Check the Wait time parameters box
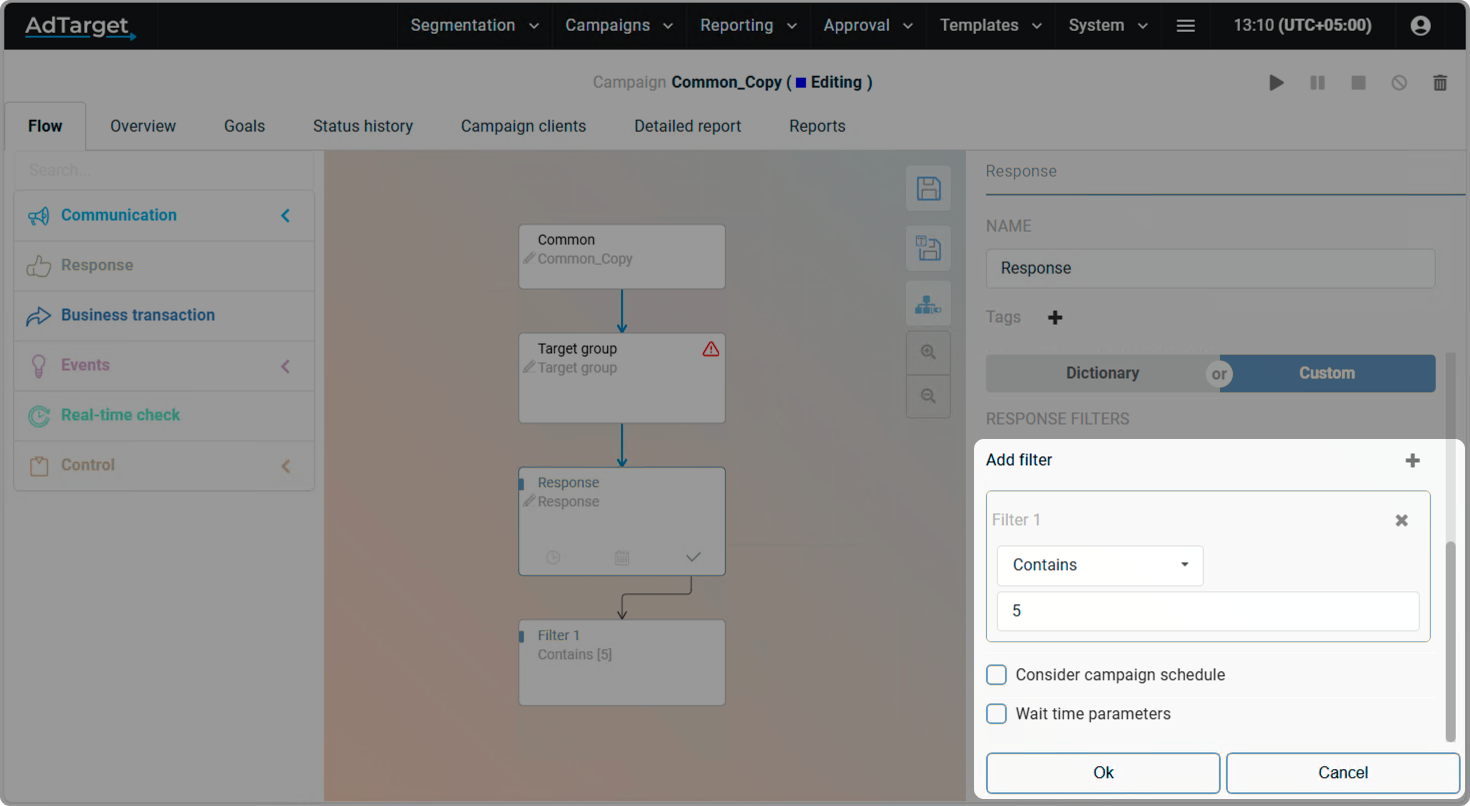The width and height of the screenshot is (1470, 806). (x=997, y=714)
